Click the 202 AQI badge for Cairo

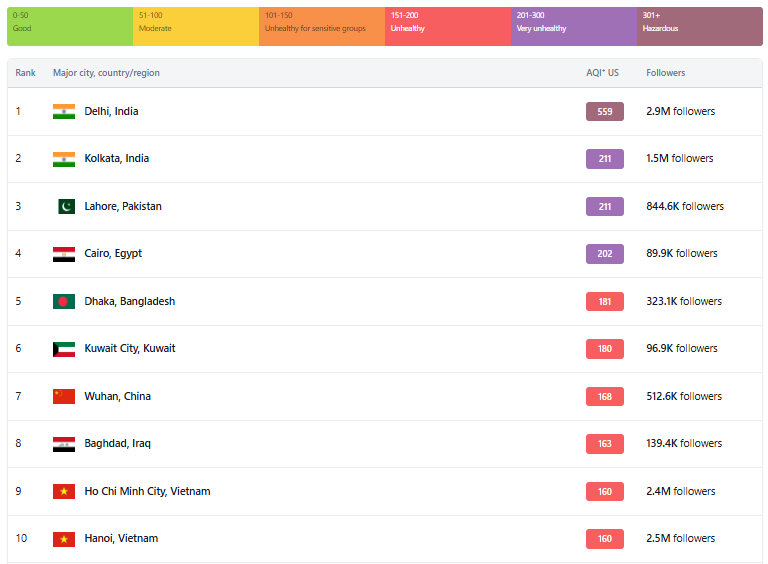[604, 254]
